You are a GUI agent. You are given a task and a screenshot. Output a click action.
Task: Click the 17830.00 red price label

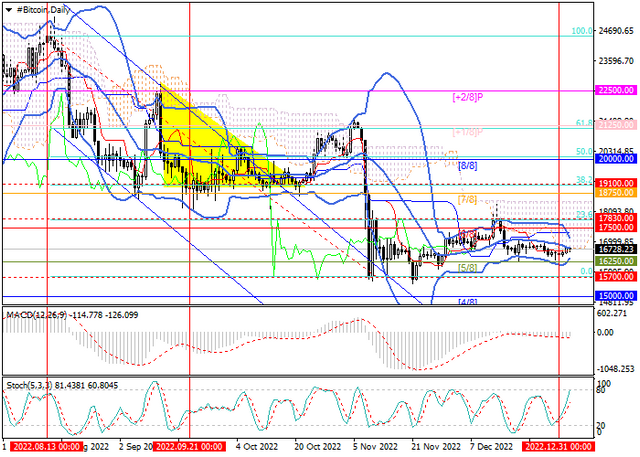(616, 218)
